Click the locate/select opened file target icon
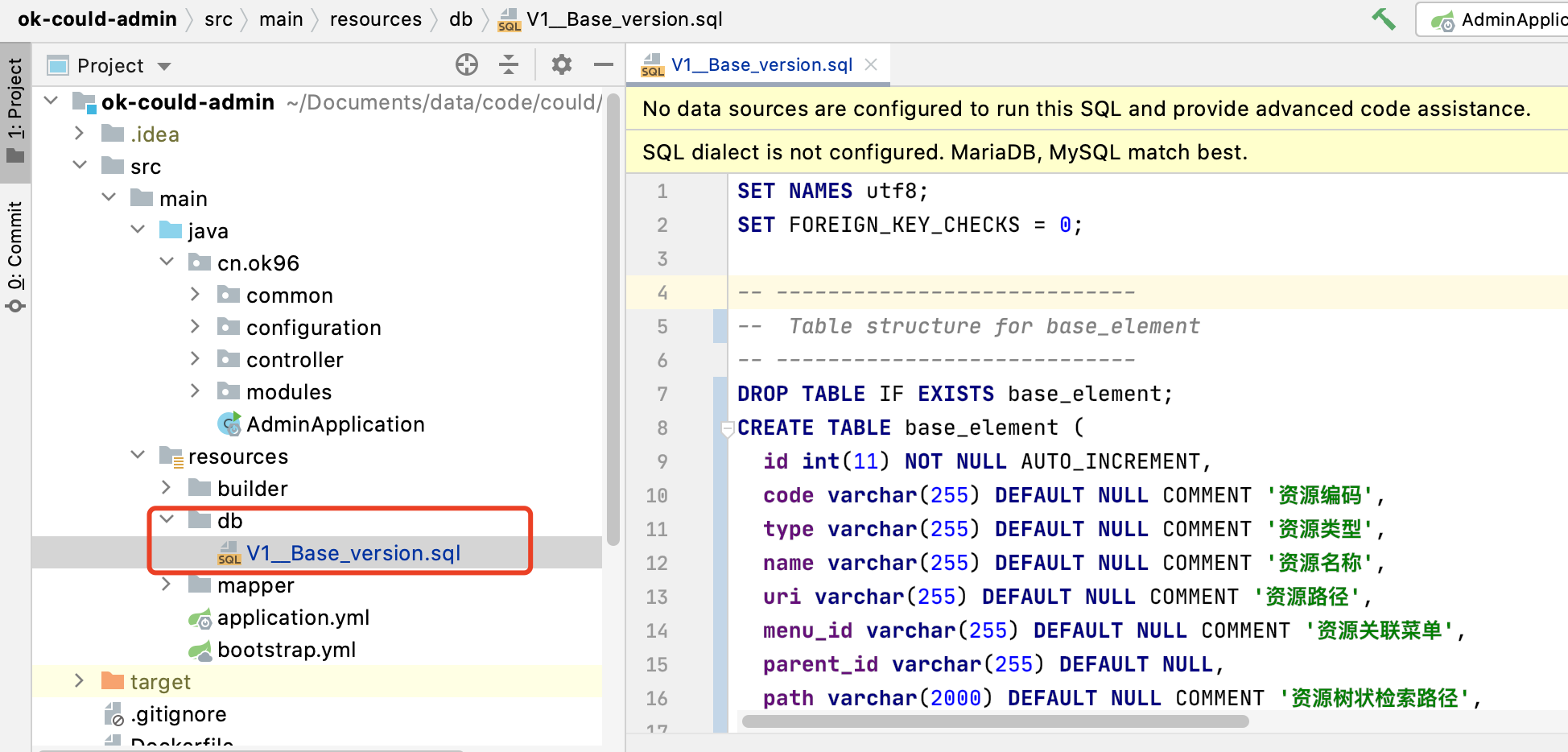Screen dimensions: 1568x752 click(467, 65)
